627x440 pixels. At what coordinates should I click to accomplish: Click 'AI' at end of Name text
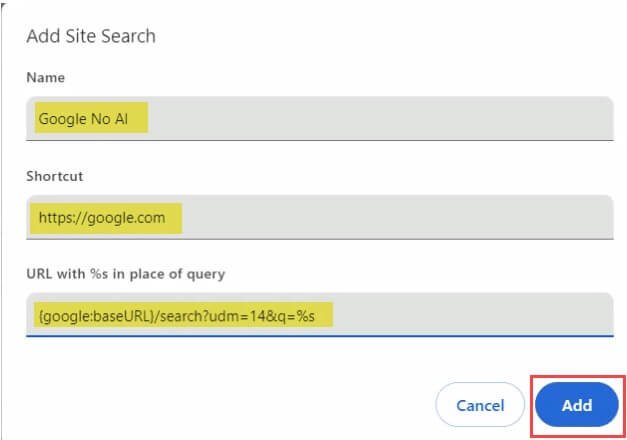(122, 119)
